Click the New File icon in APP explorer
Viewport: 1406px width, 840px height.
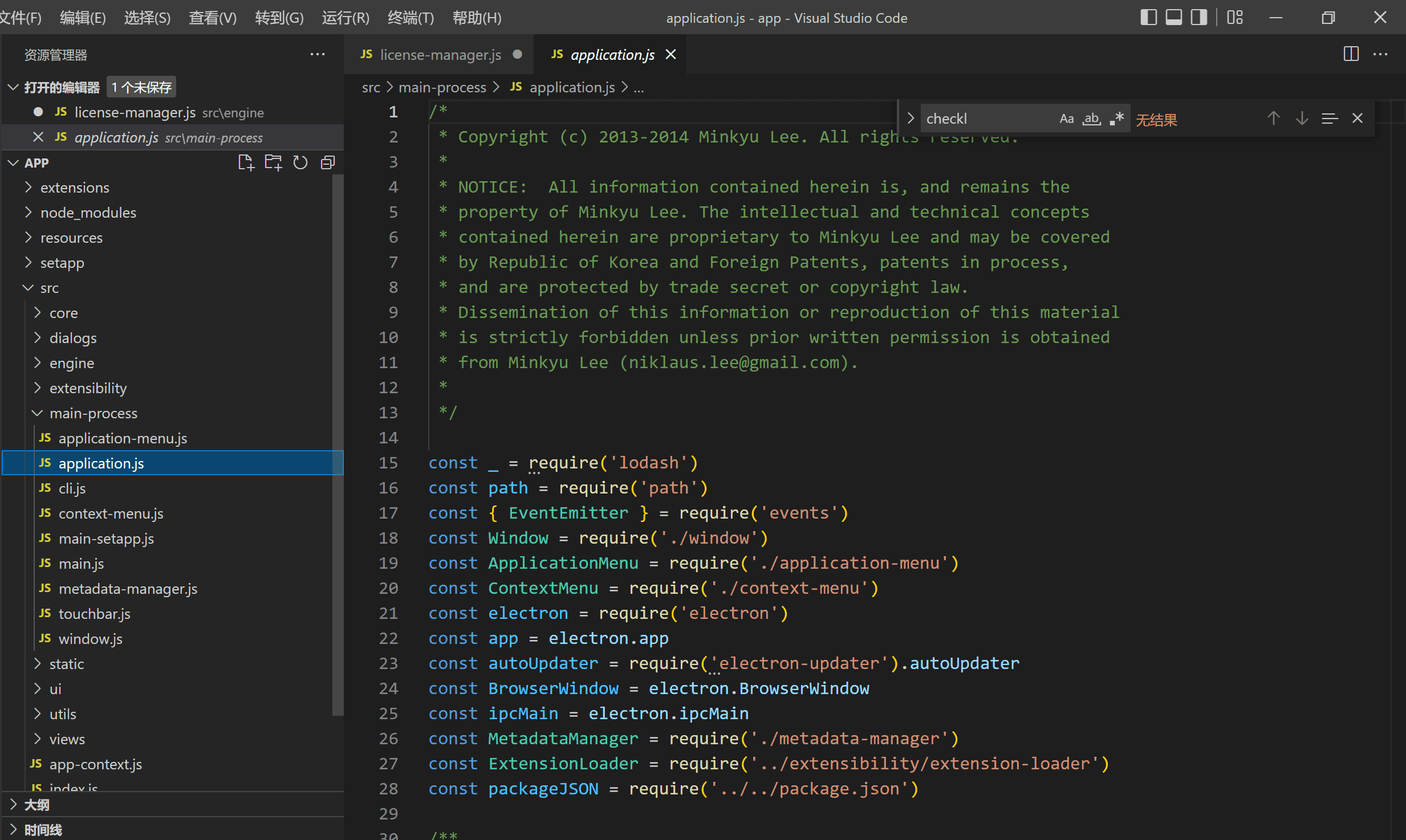(x=246, y=162)
